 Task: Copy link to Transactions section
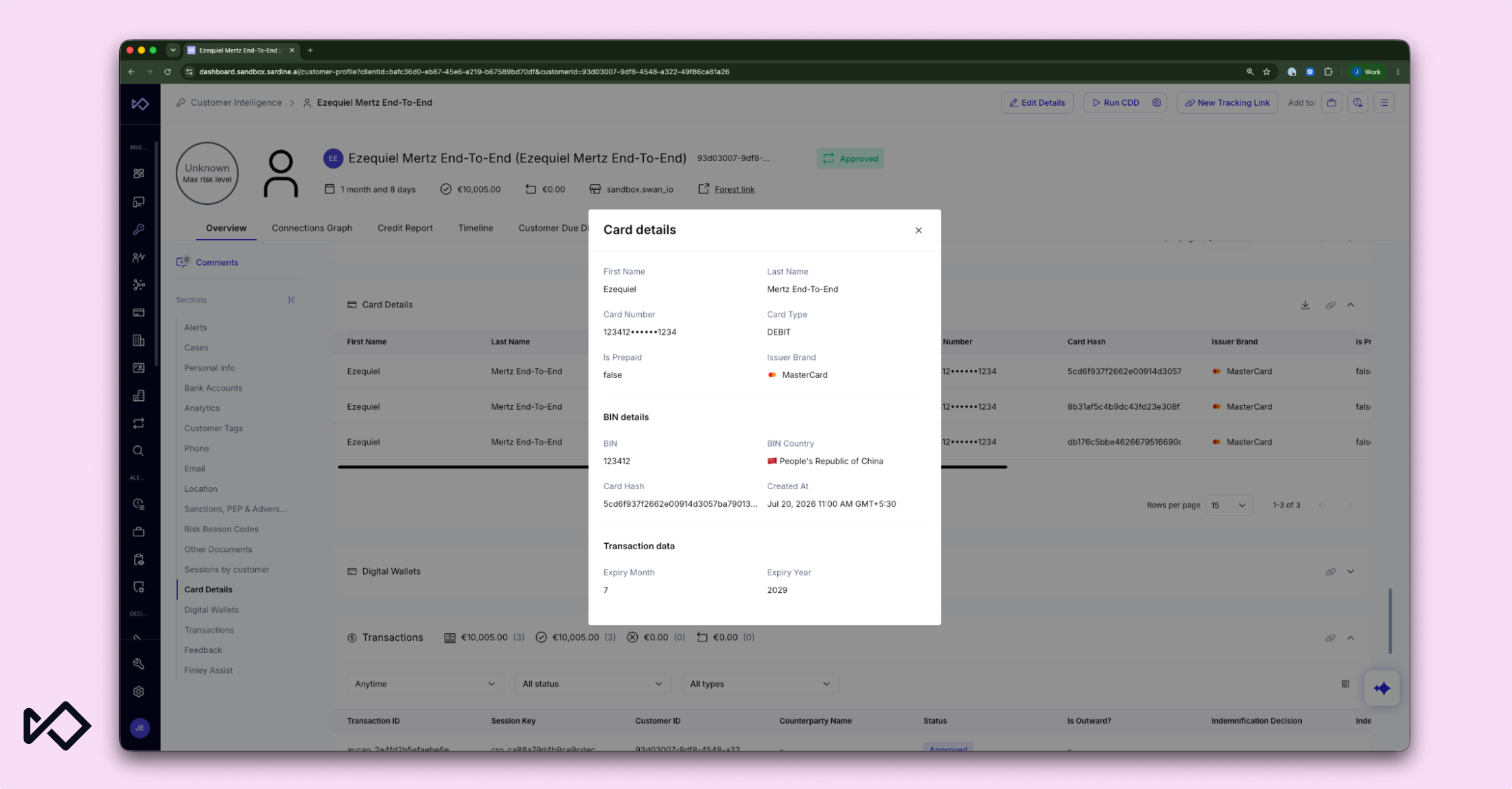(x=1330, y=638)
